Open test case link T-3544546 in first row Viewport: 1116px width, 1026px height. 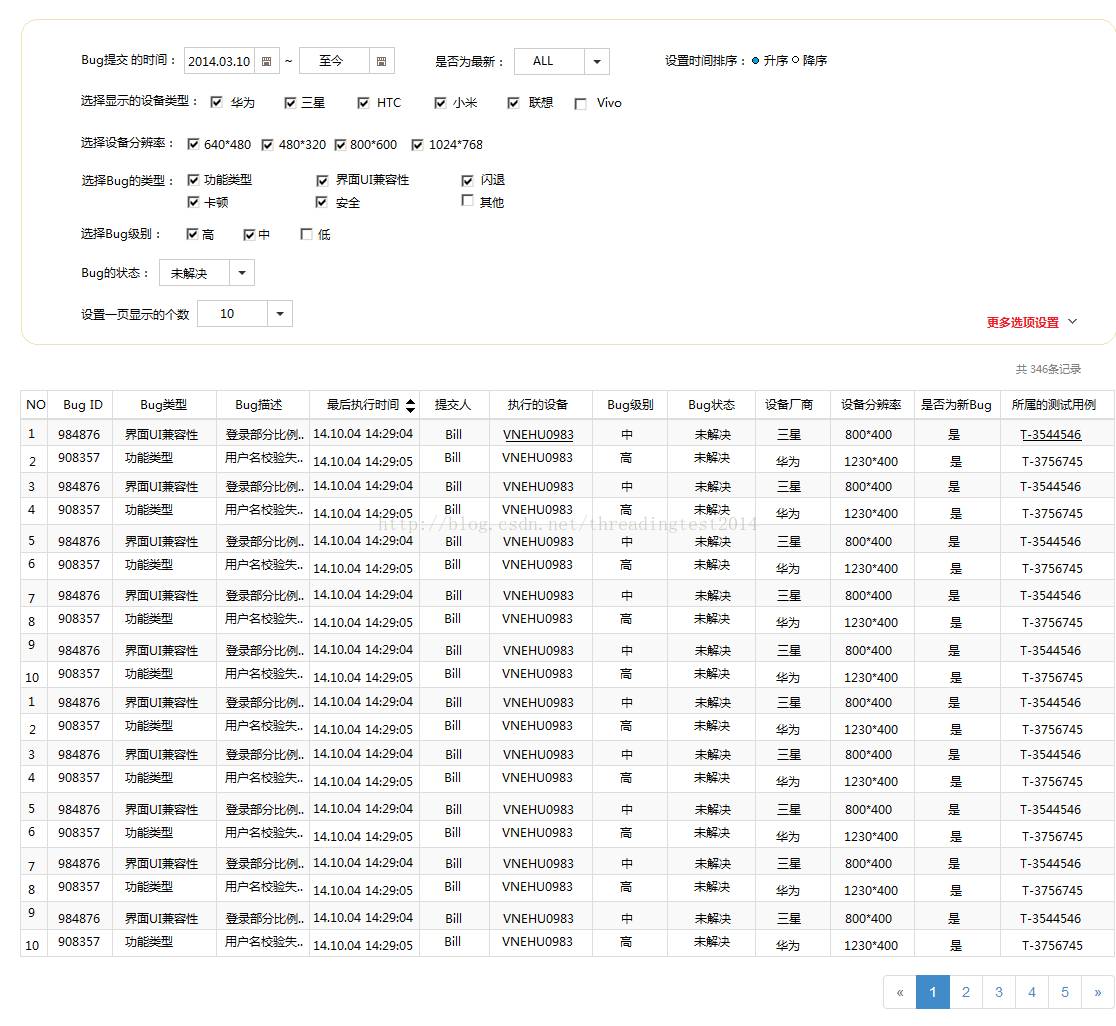(1051, 435)
